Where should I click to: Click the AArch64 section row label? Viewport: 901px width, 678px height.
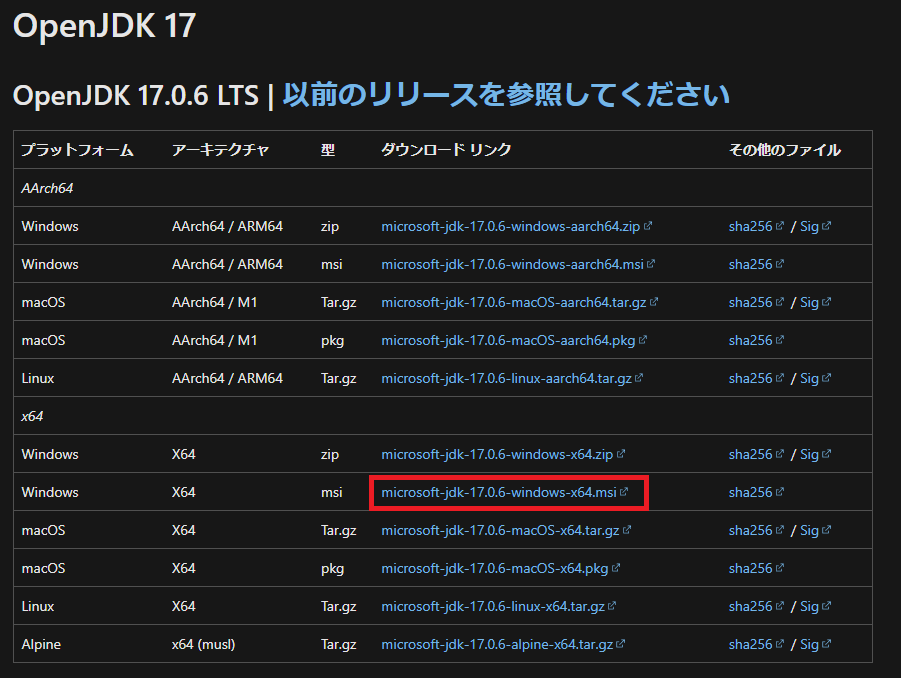click(x=47, y=188)
